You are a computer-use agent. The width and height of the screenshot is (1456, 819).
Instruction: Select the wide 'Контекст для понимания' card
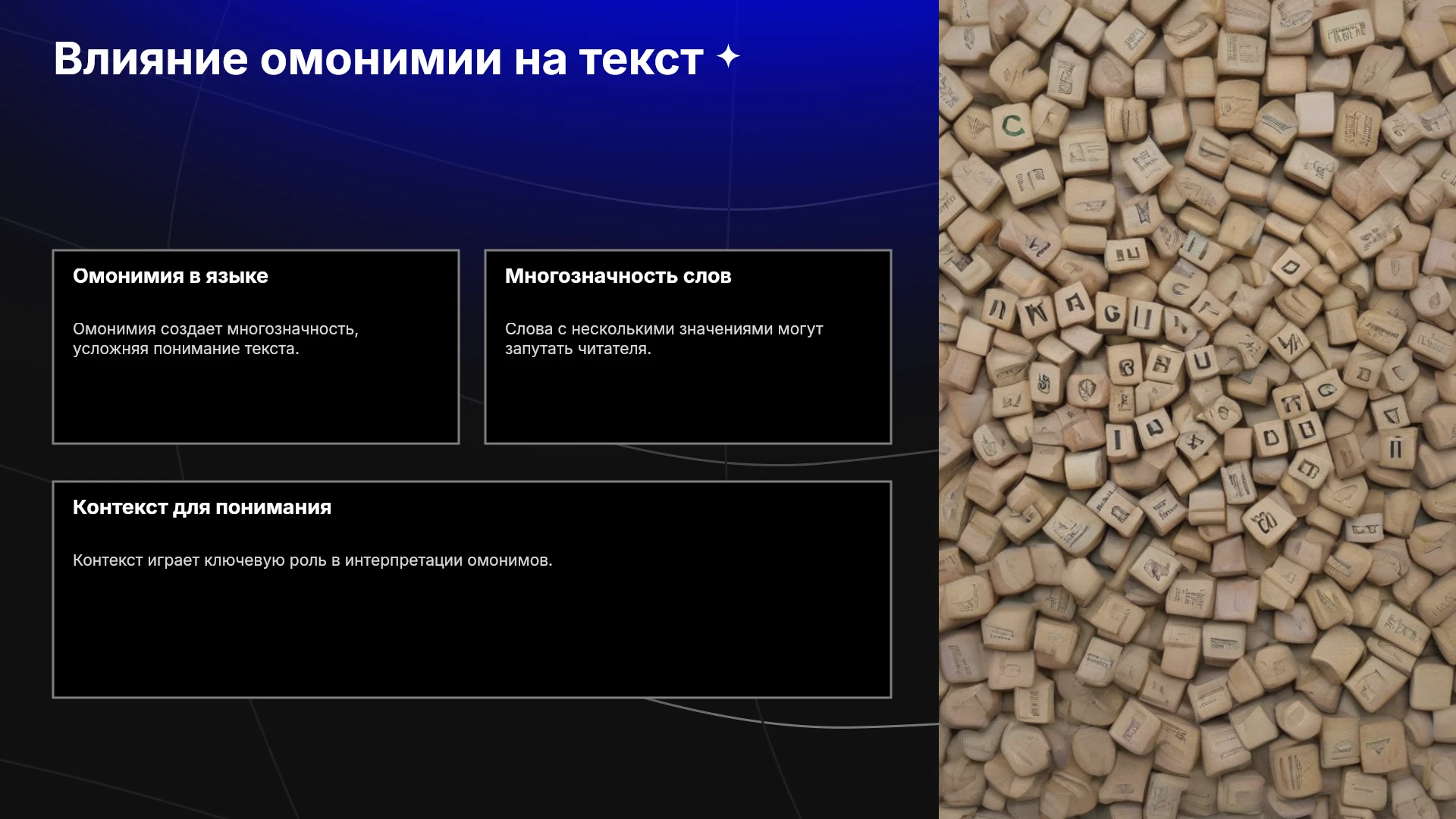472,589
